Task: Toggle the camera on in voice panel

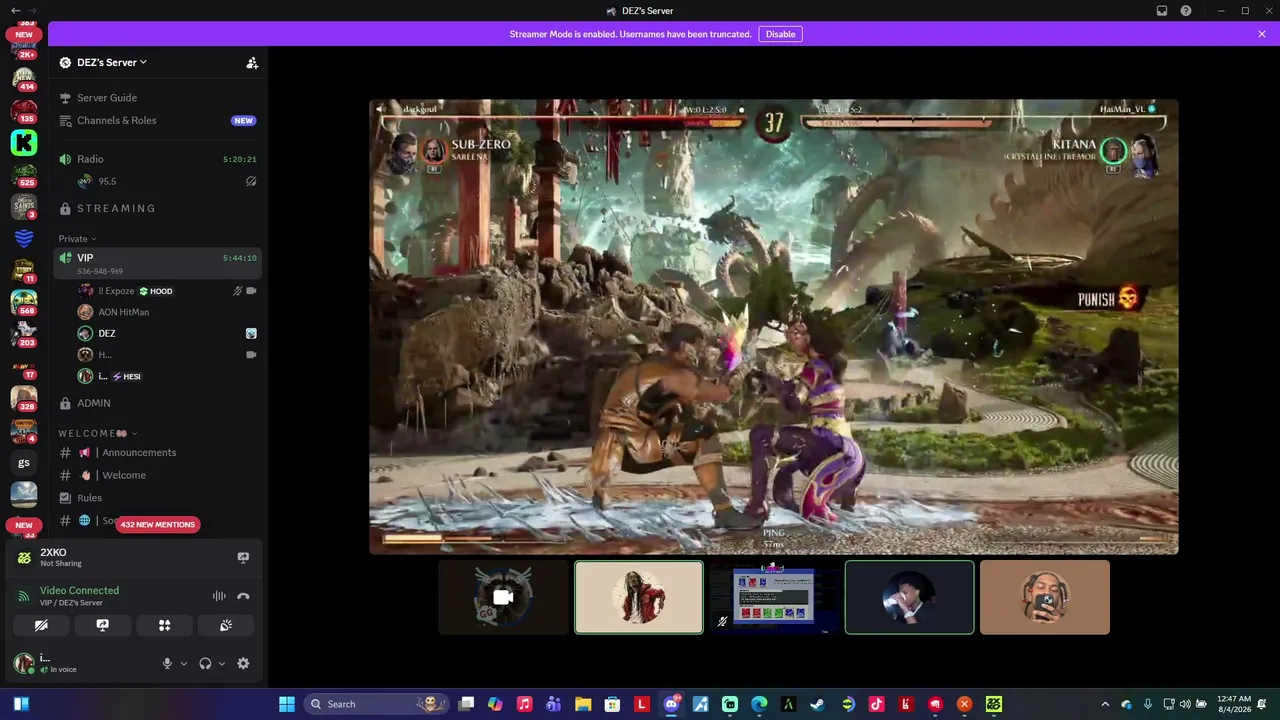Action: (x=41, y=625)
